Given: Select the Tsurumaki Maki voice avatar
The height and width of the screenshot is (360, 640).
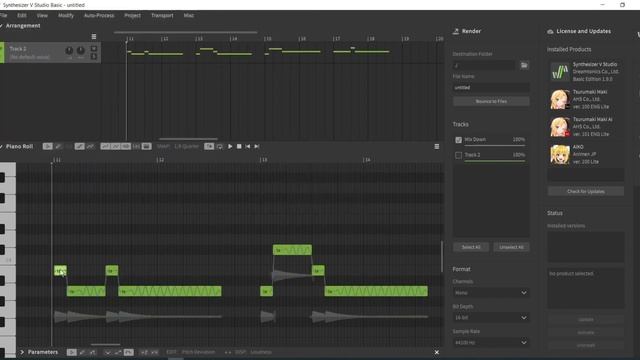Looking at the screenshot, I should point(560,99).
